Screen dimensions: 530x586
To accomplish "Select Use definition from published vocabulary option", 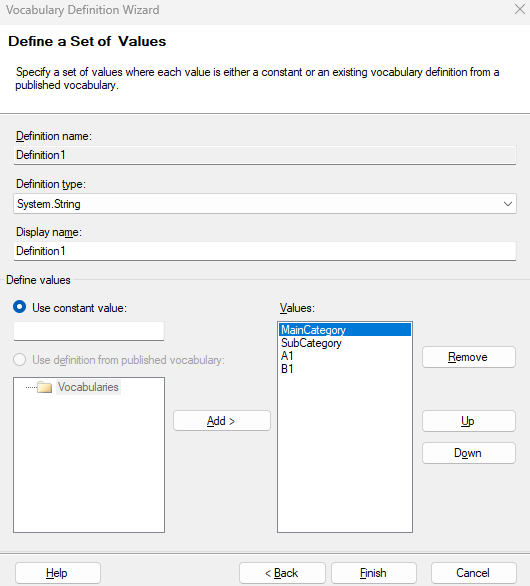I will [x=19, y=360].
